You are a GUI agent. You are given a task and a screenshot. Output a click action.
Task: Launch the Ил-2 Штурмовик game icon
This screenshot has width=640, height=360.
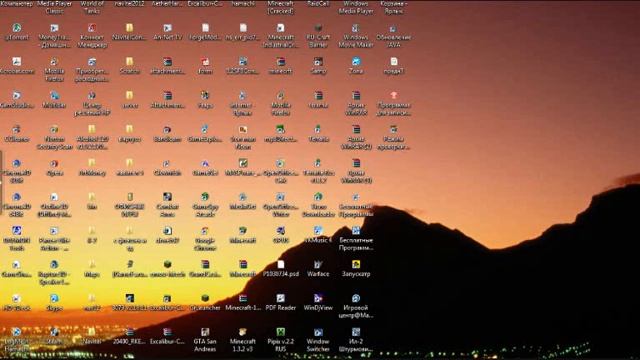(356, 332)
